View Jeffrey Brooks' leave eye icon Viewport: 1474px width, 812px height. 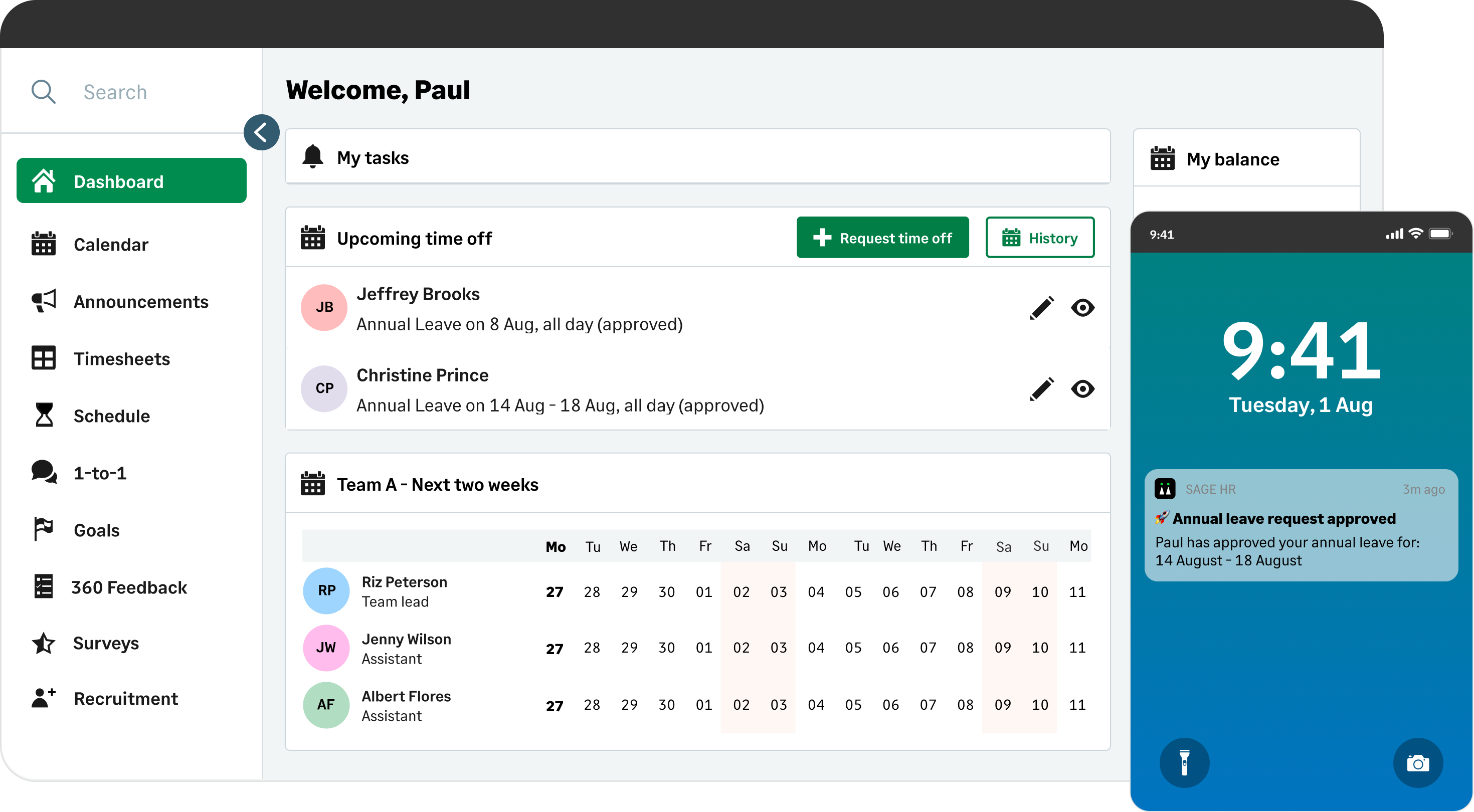[x=1082, y=308]
